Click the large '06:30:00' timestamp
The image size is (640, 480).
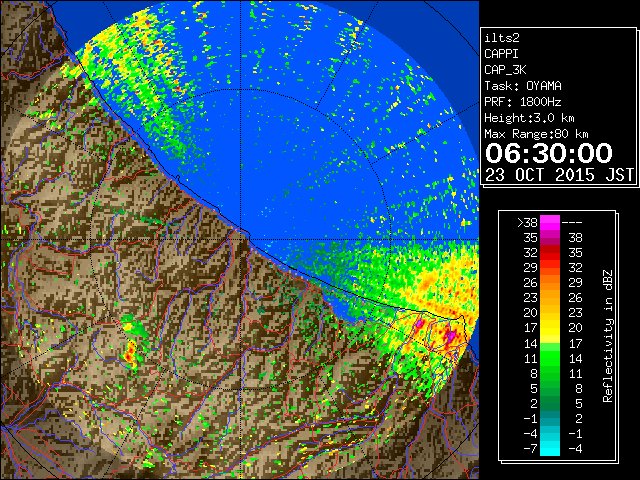(x=549, y=153)
